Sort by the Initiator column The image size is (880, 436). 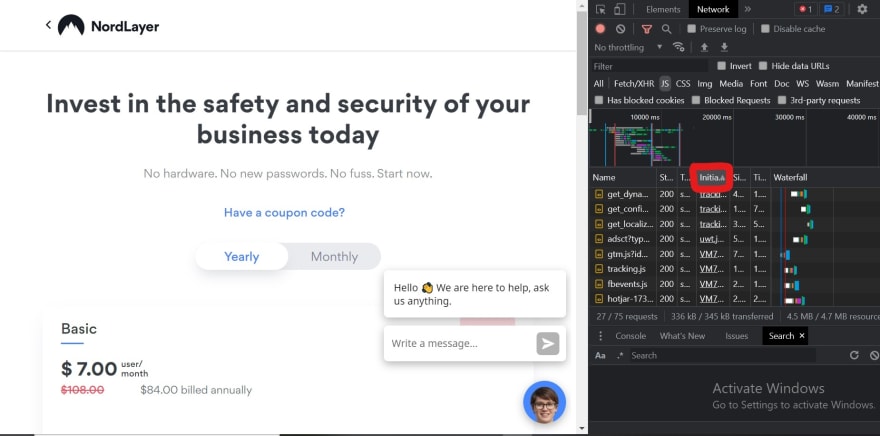tap(711, 177)
